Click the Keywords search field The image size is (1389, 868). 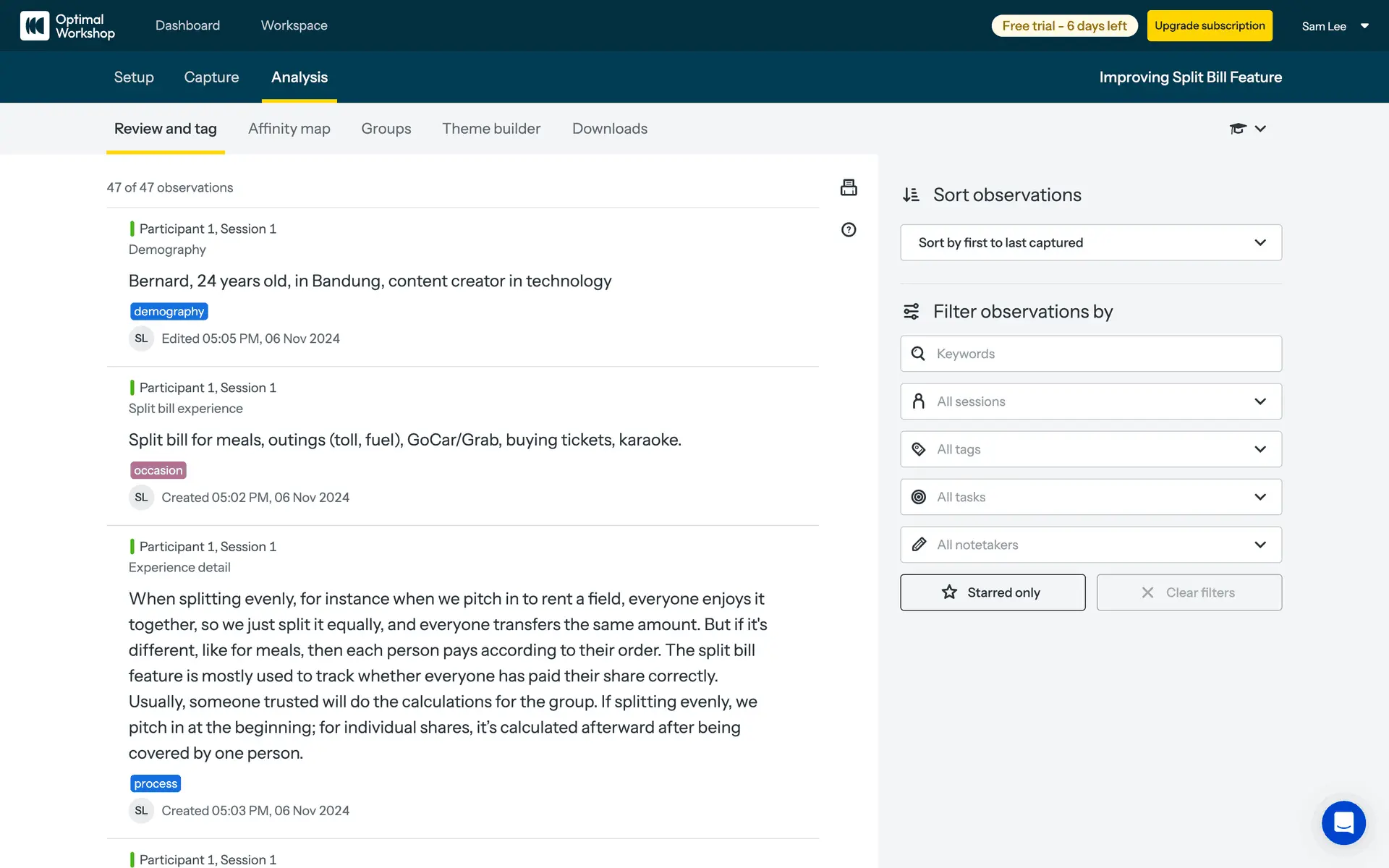(x=1100, y=354)
